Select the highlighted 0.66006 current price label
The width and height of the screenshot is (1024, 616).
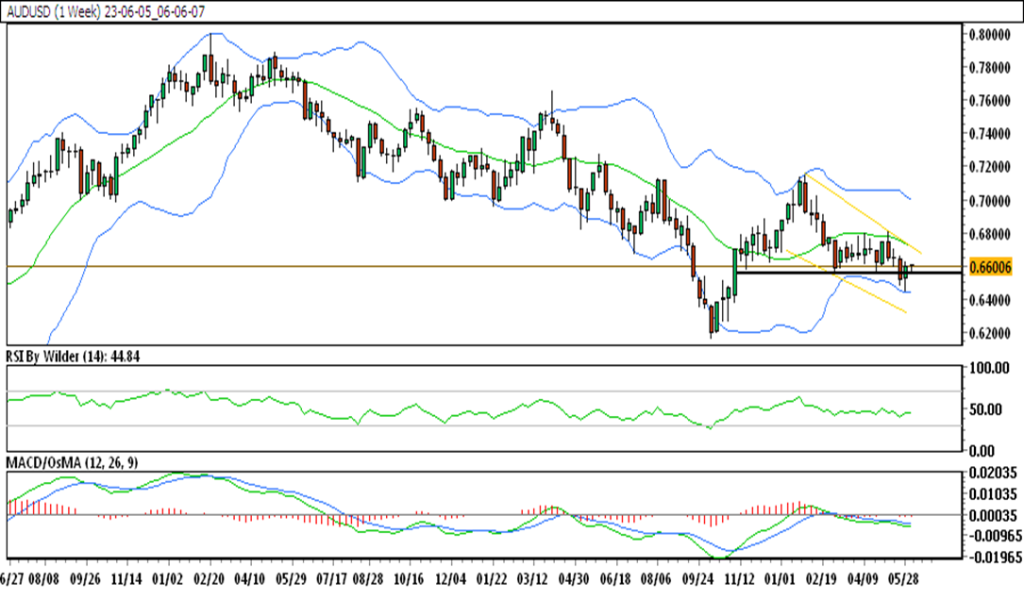pyautogui.click(x=991, y=267)
